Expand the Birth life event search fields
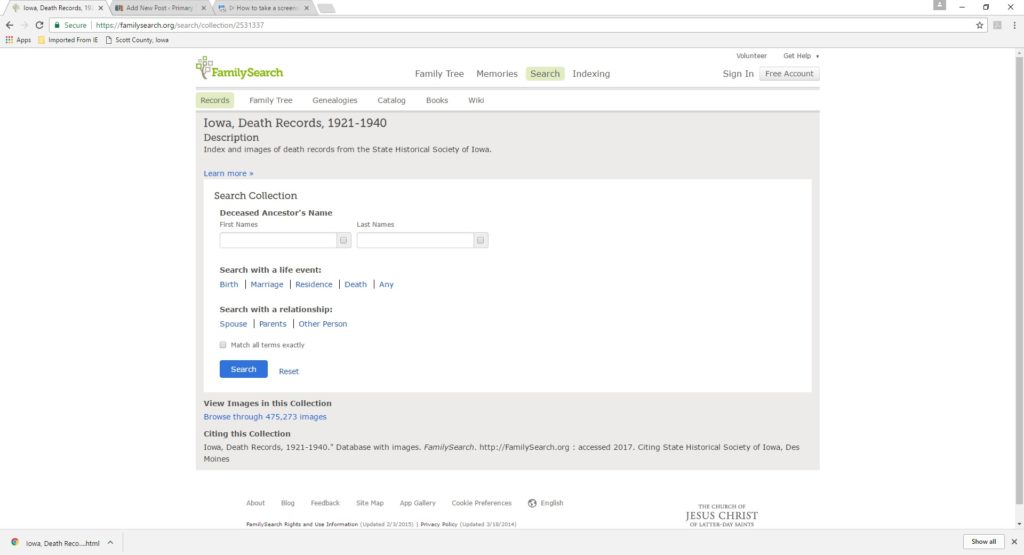The image size is (1024, 555). coord(229,284)
